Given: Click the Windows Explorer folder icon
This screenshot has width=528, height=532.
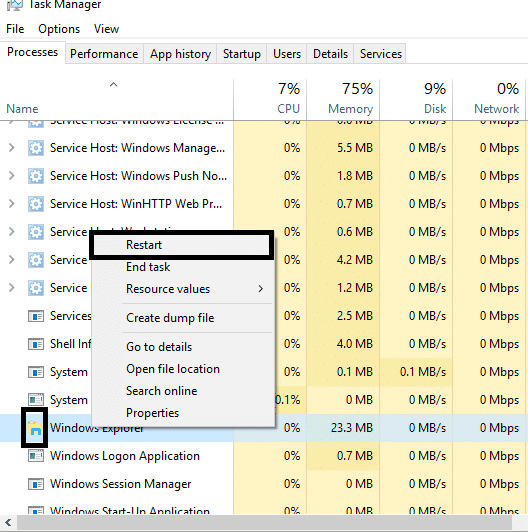Looking at the screenshot, I should [x=35, y=428].
